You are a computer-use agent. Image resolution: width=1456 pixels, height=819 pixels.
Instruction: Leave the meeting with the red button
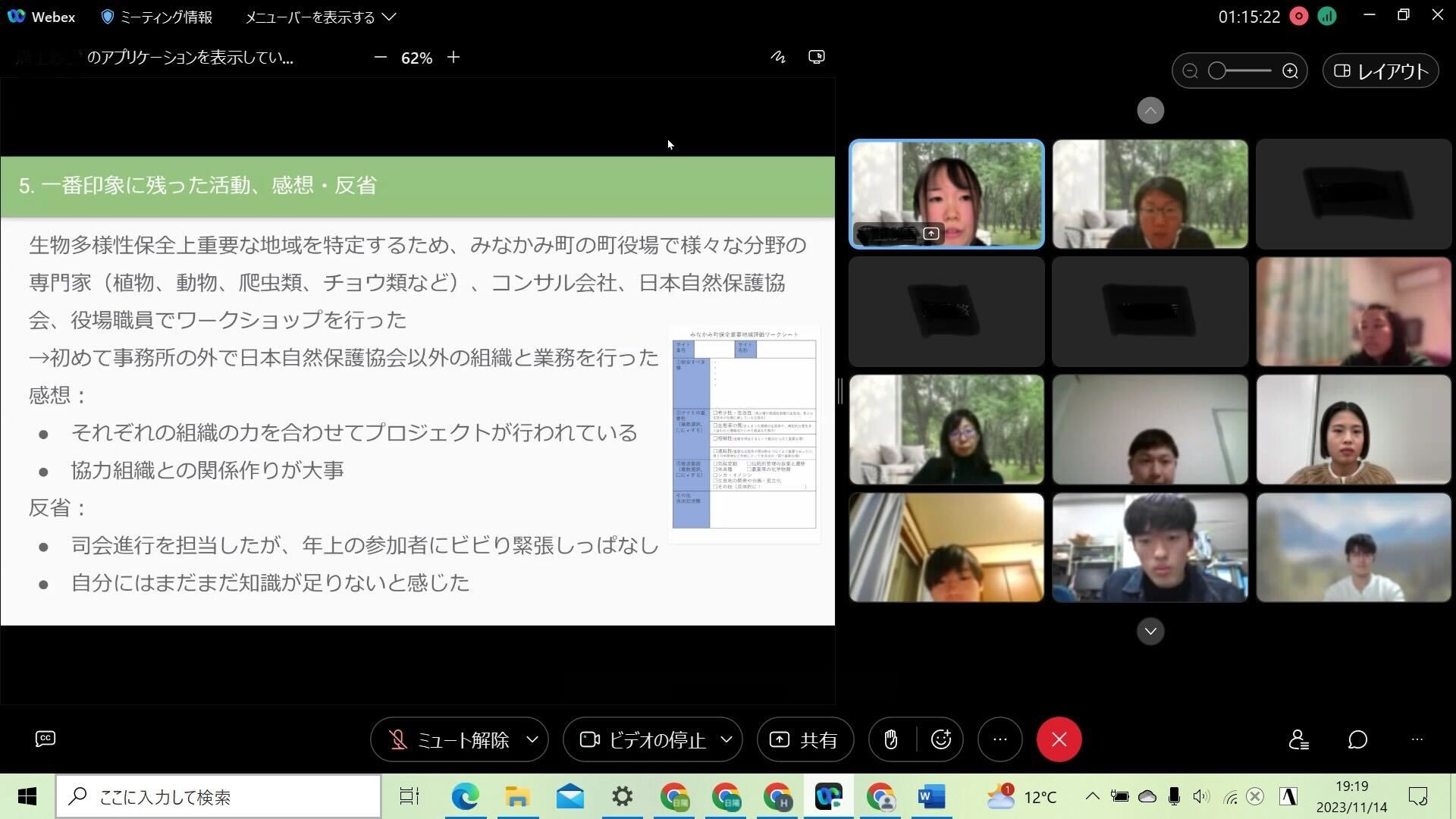1059,739
